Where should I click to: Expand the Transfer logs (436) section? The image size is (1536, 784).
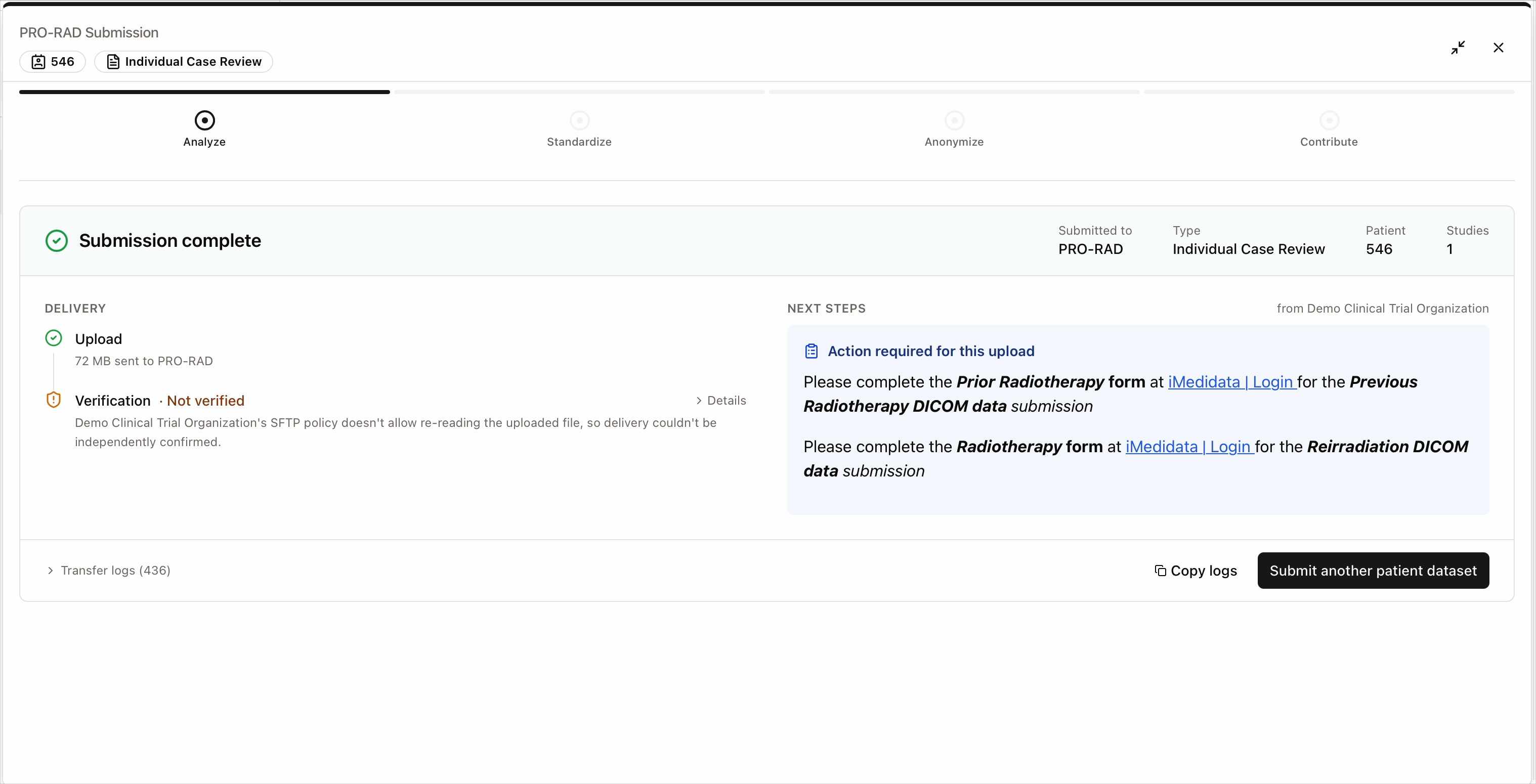click(x=109, y=571)
